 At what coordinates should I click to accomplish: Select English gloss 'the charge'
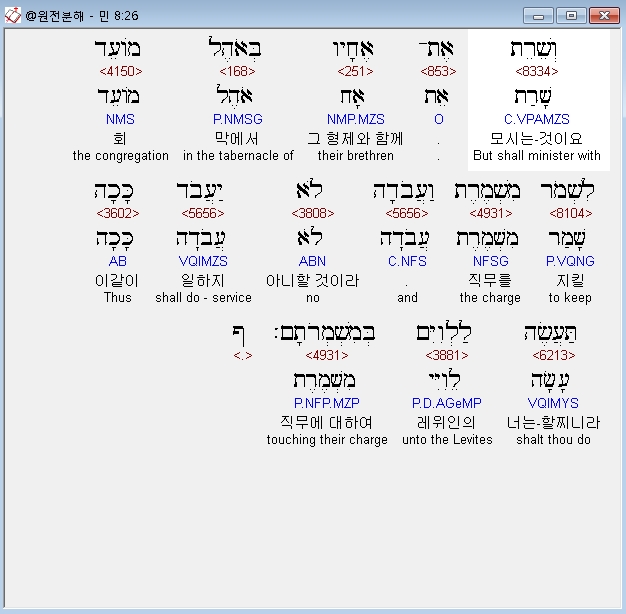coord(490,297)
